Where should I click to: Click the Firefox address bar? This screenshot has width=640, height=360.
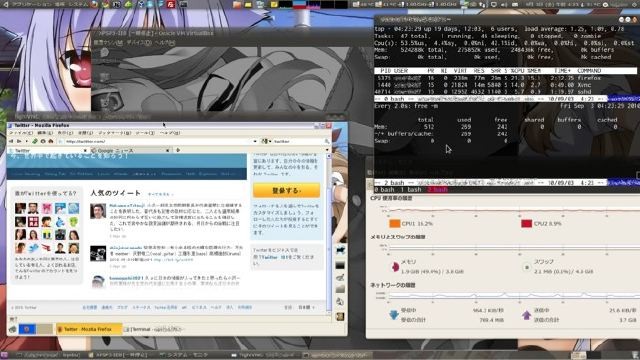157,141
